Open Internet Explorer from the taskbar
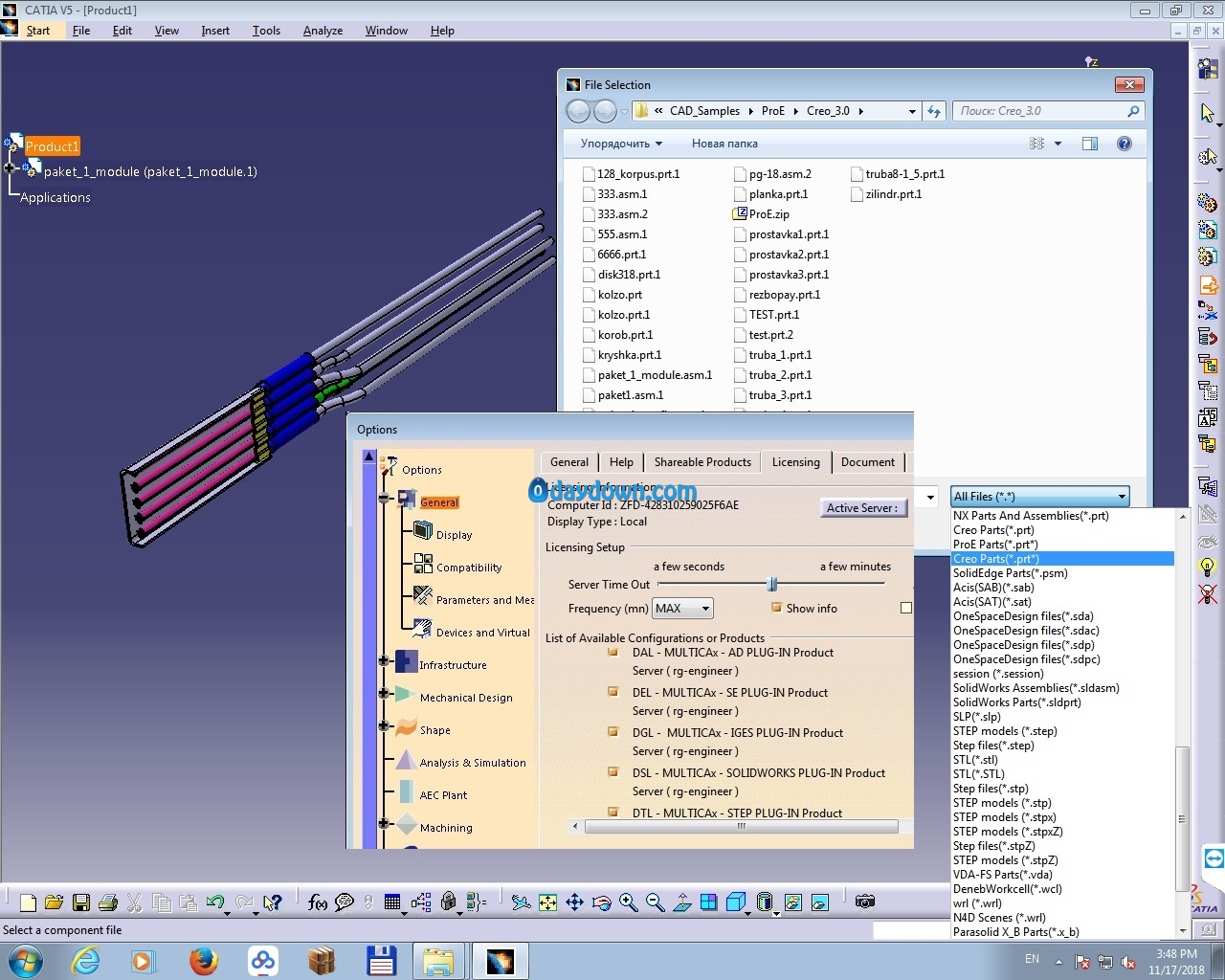1225x980 pixels. (86, 961)
